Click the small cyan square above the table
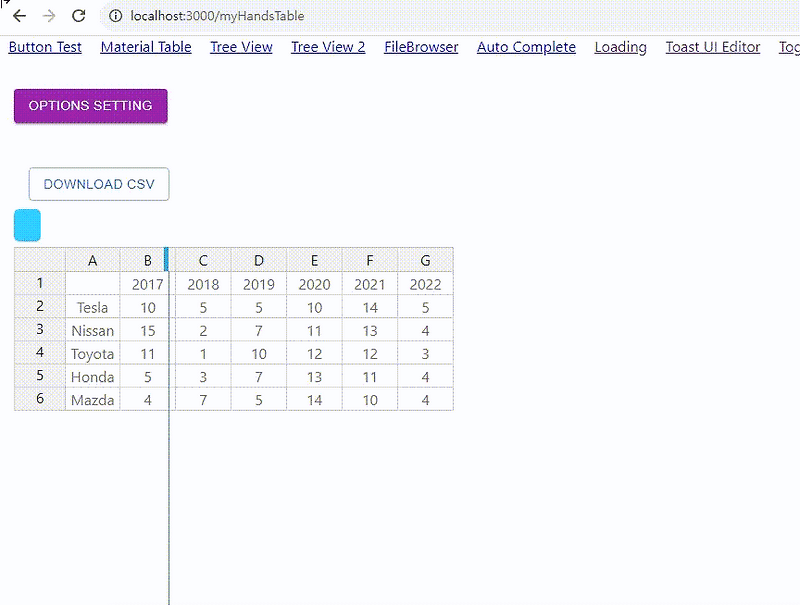The image size is (800, 605). pyautogui.click(x=26, y=225)
